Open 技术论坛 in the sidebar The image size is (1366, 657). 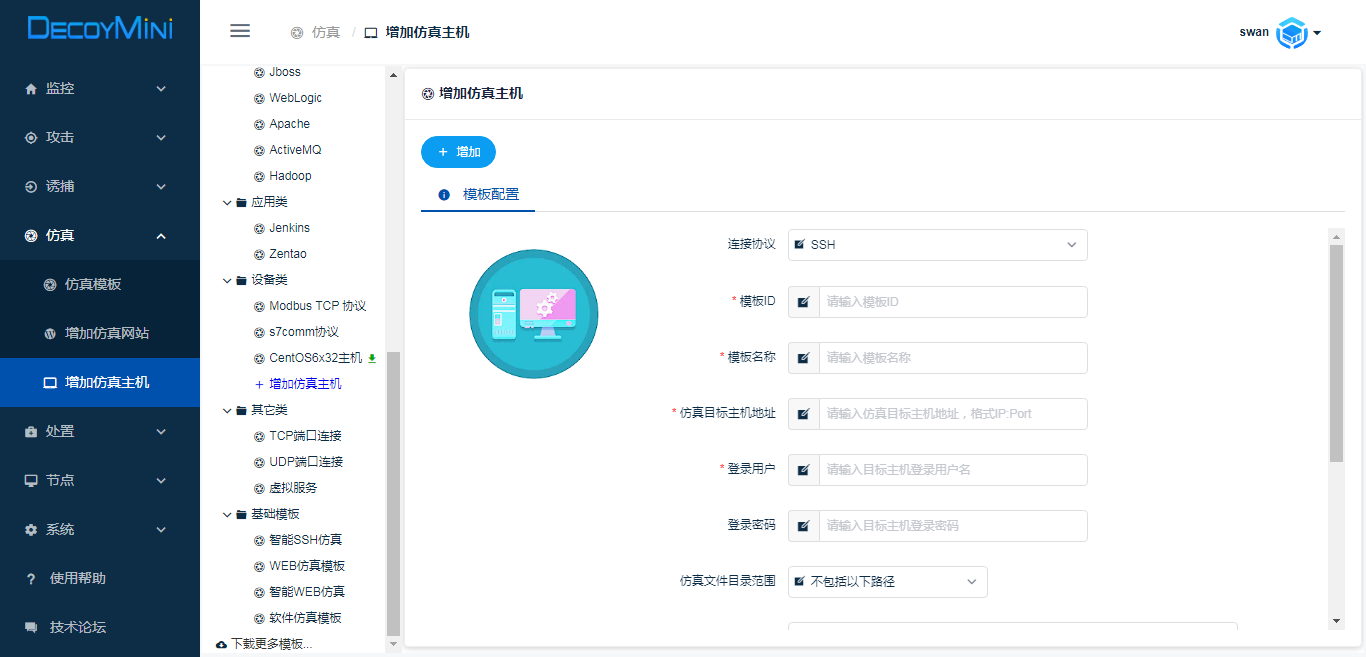click(x=77, y=627)
